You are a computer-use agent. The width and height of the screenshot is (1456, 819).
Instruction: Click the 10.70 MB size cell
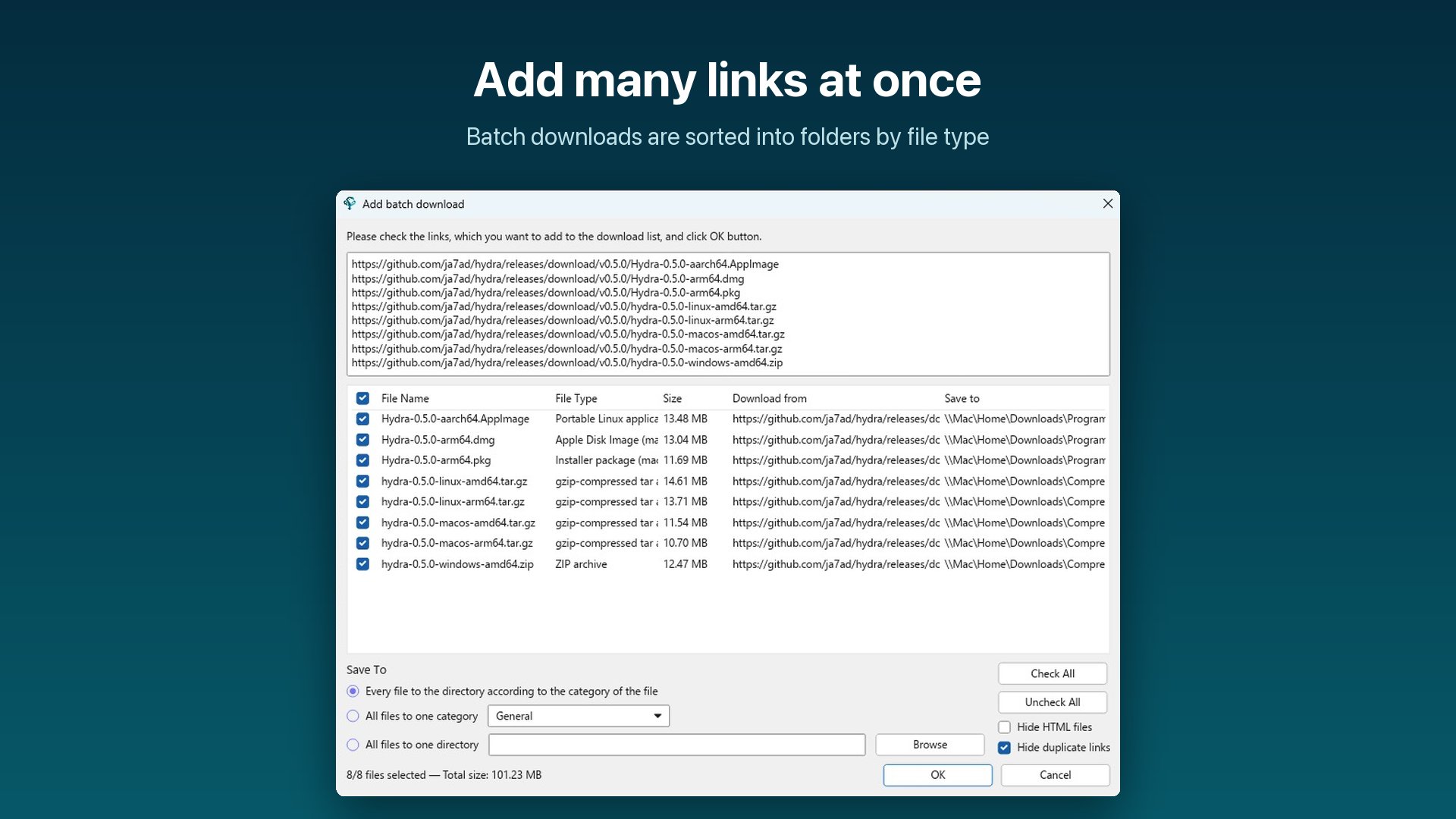point(685,543)
